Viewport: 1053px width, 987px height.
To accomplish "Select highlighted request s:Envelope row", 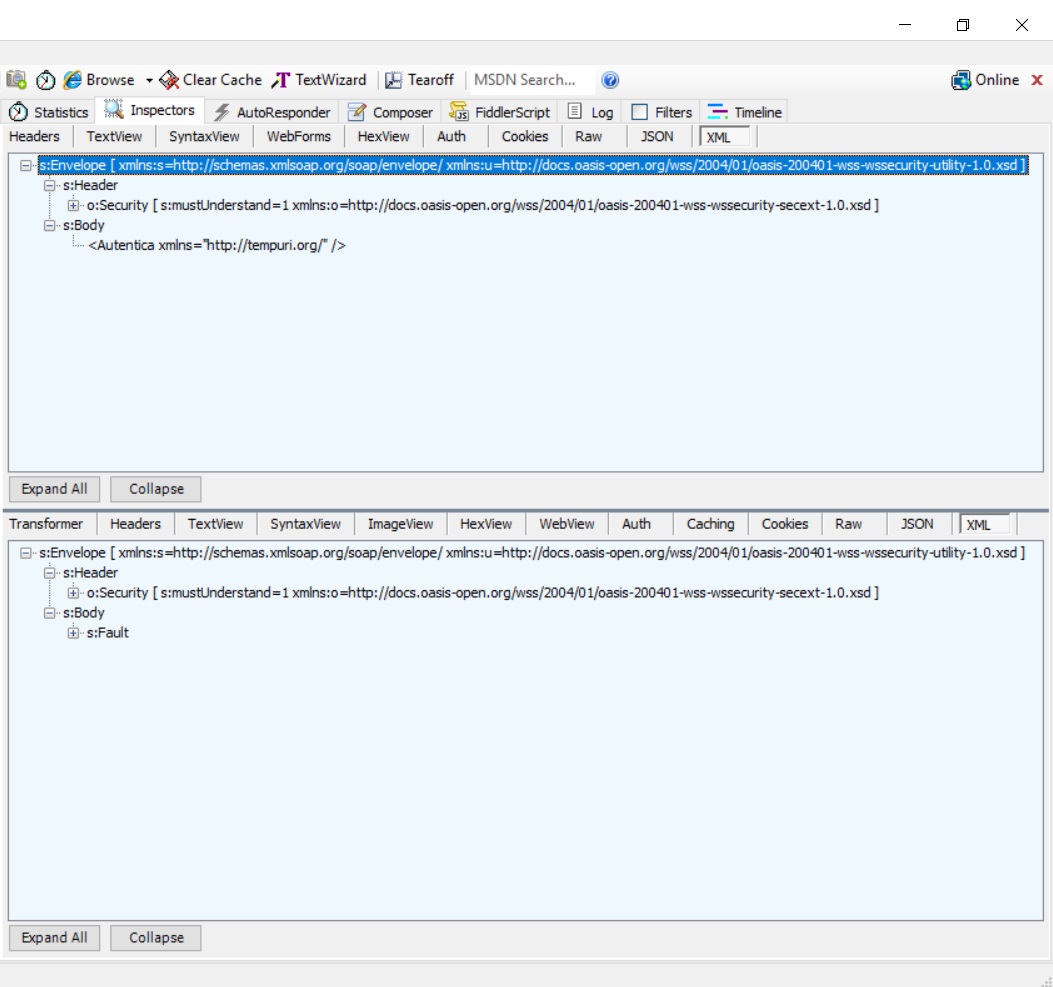I will (x=533, y=165).
